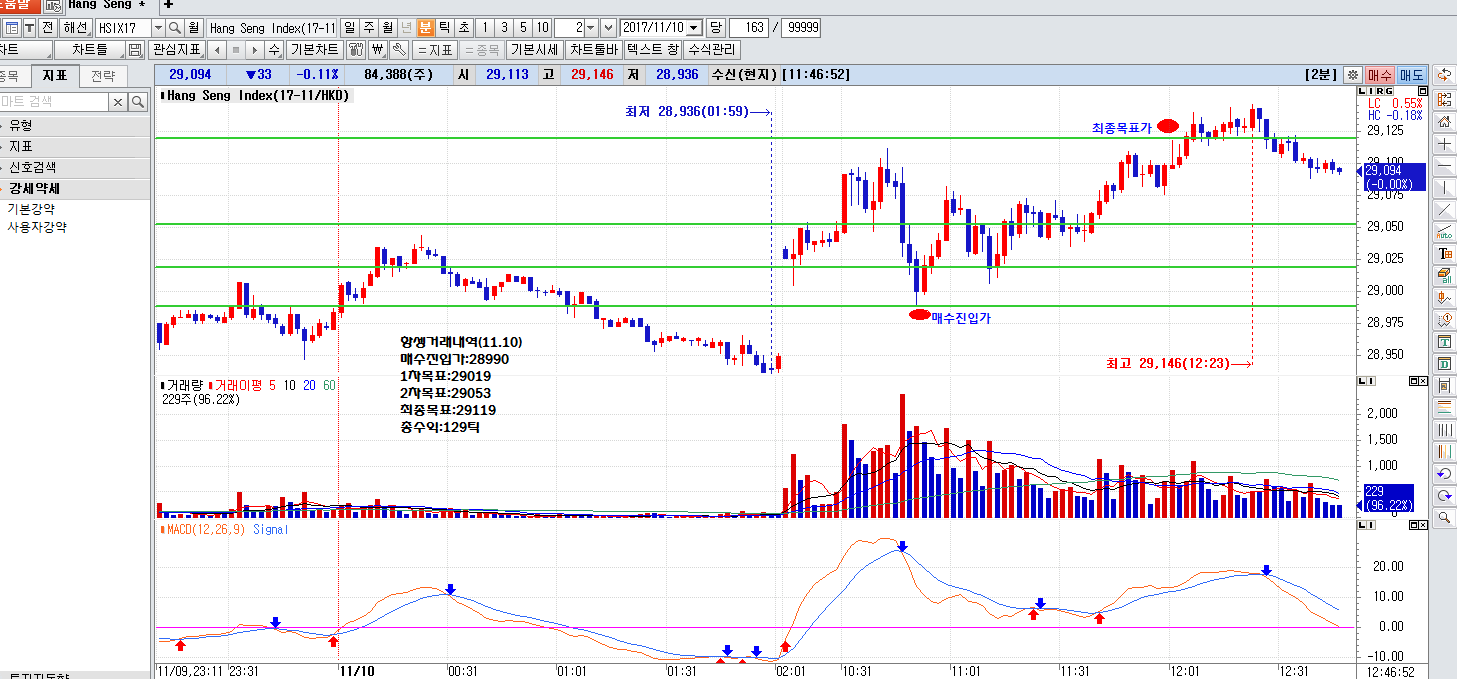This screenshot has height=679, width=1457.
Task: Click the home icon in right toolbar
Action: click(x=1444, y=121)
